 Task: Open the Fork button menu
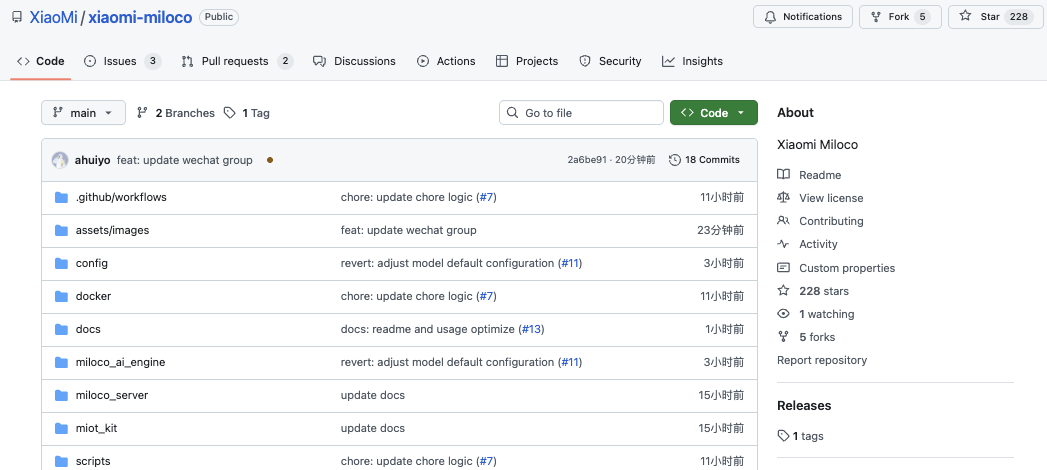pyautogui.click(x=900, y=17)
